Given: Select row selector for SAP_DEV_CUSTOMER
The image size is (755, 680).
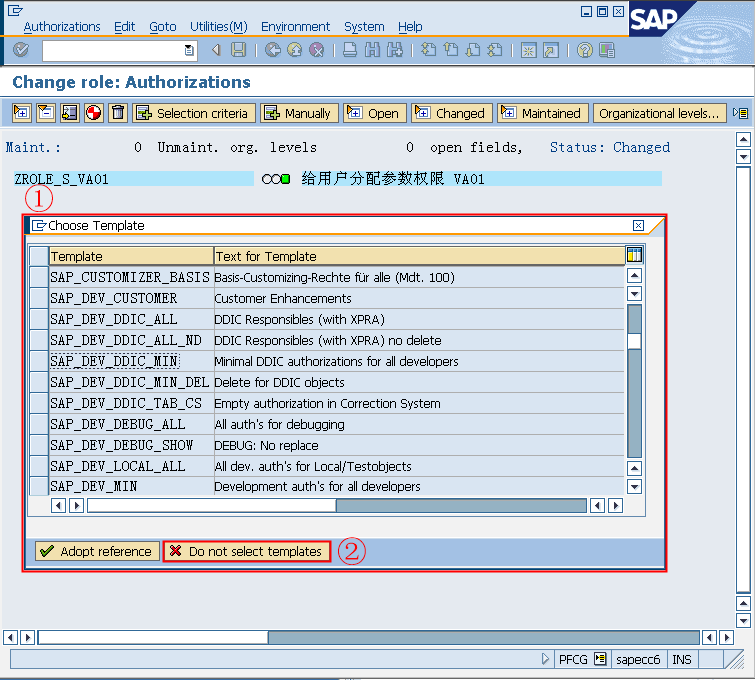Looking at the screenshot, I should (x=39, y=298).
